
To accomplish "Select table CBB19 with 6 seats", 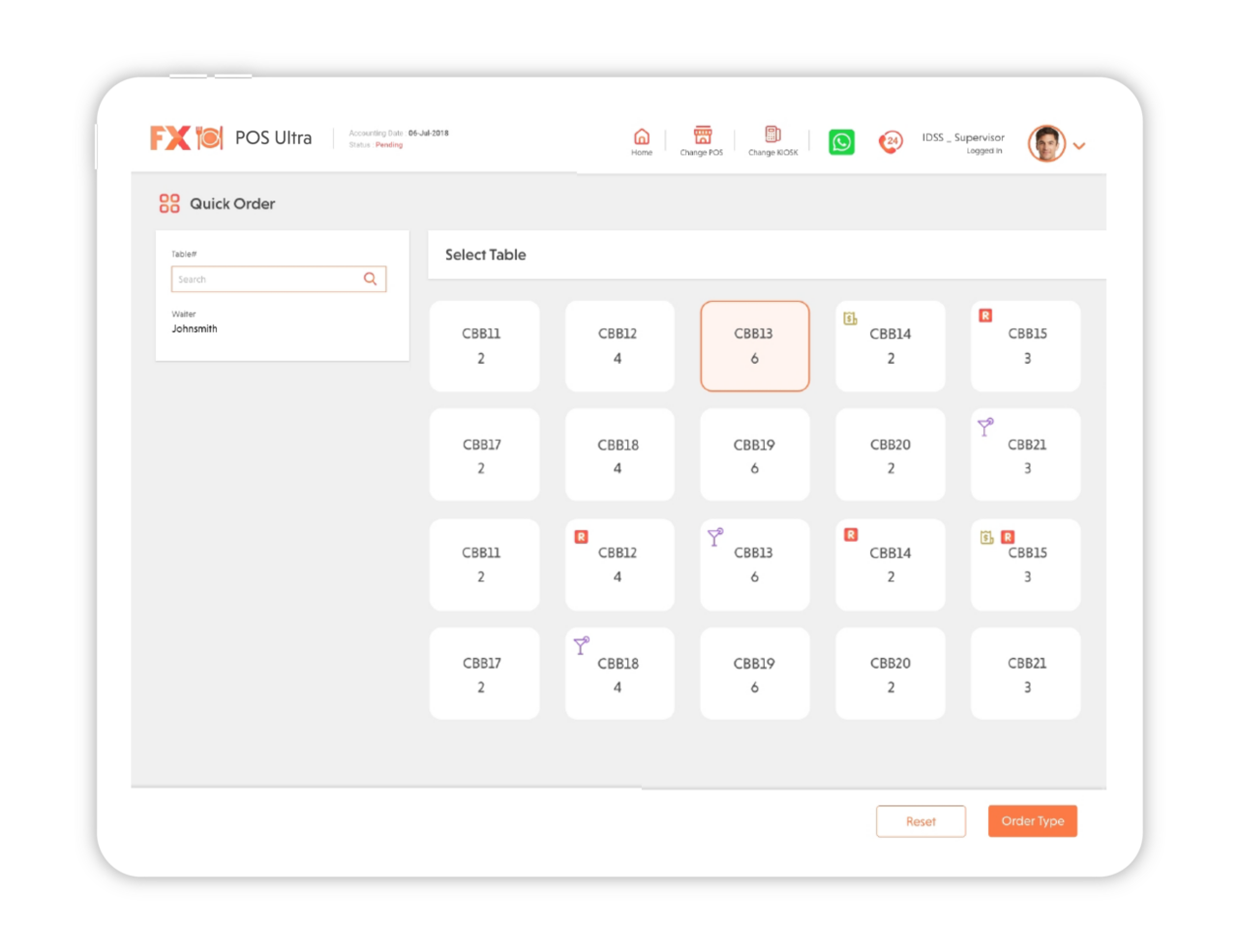I will point(755,455).
